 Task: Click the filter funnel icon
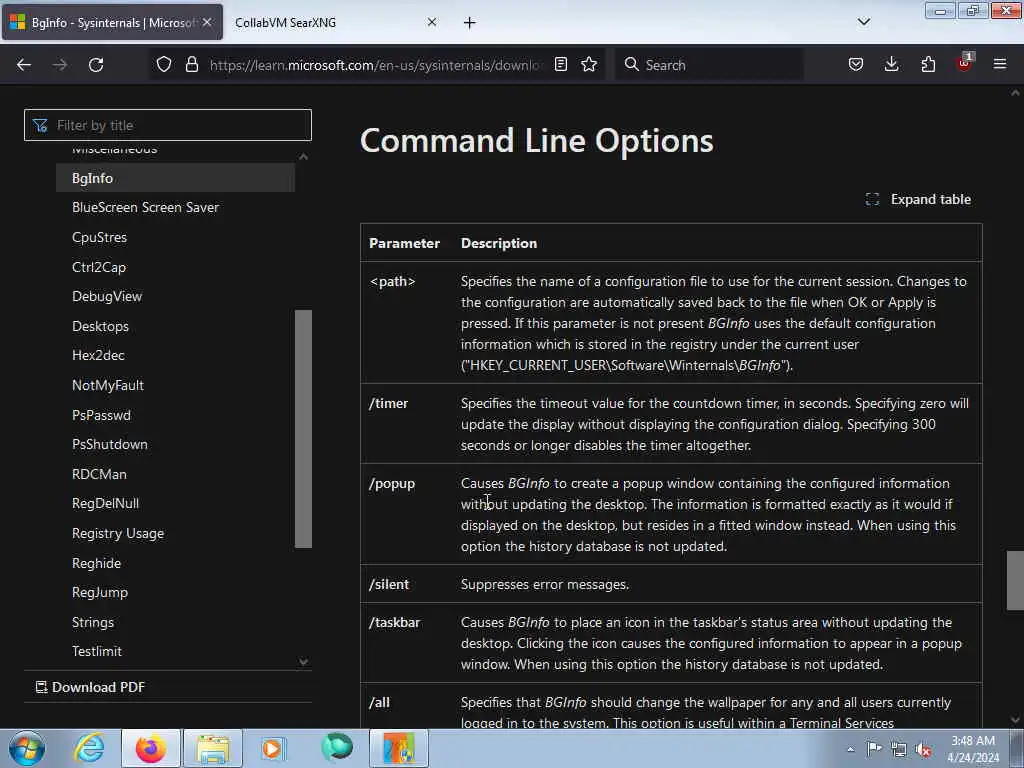point(40,125)
